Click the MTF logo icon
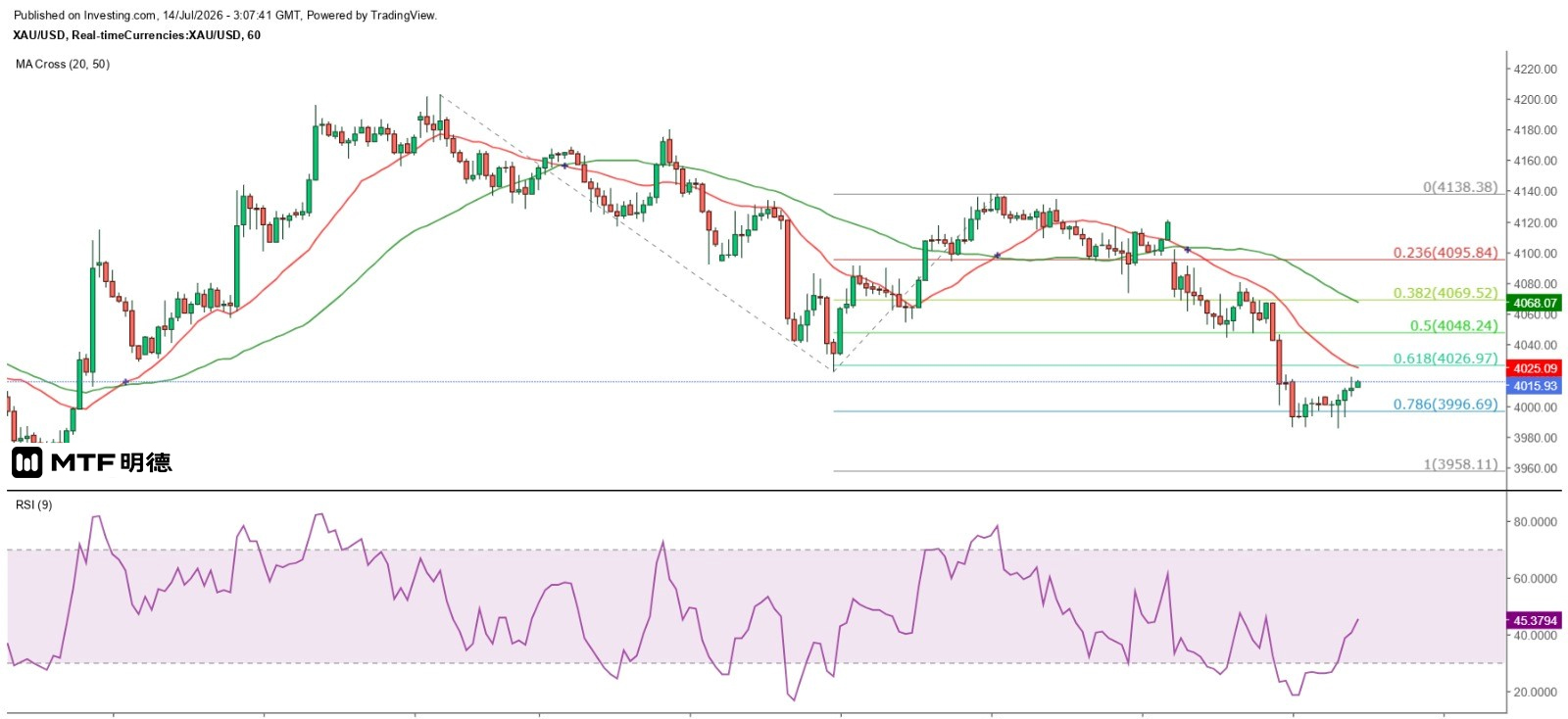The image size is (1568, 719). (26, 462)
